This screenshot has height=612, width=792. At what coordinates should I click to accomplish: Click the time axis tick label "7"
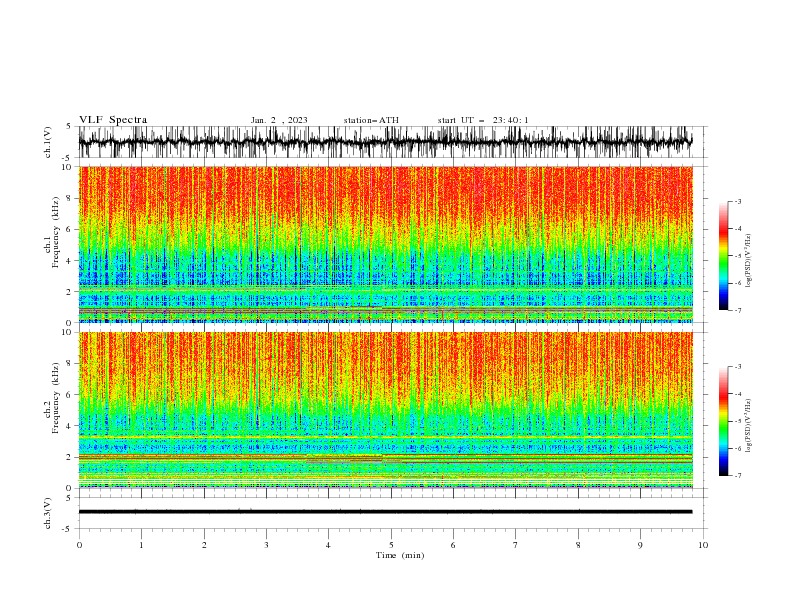[516, 545]
